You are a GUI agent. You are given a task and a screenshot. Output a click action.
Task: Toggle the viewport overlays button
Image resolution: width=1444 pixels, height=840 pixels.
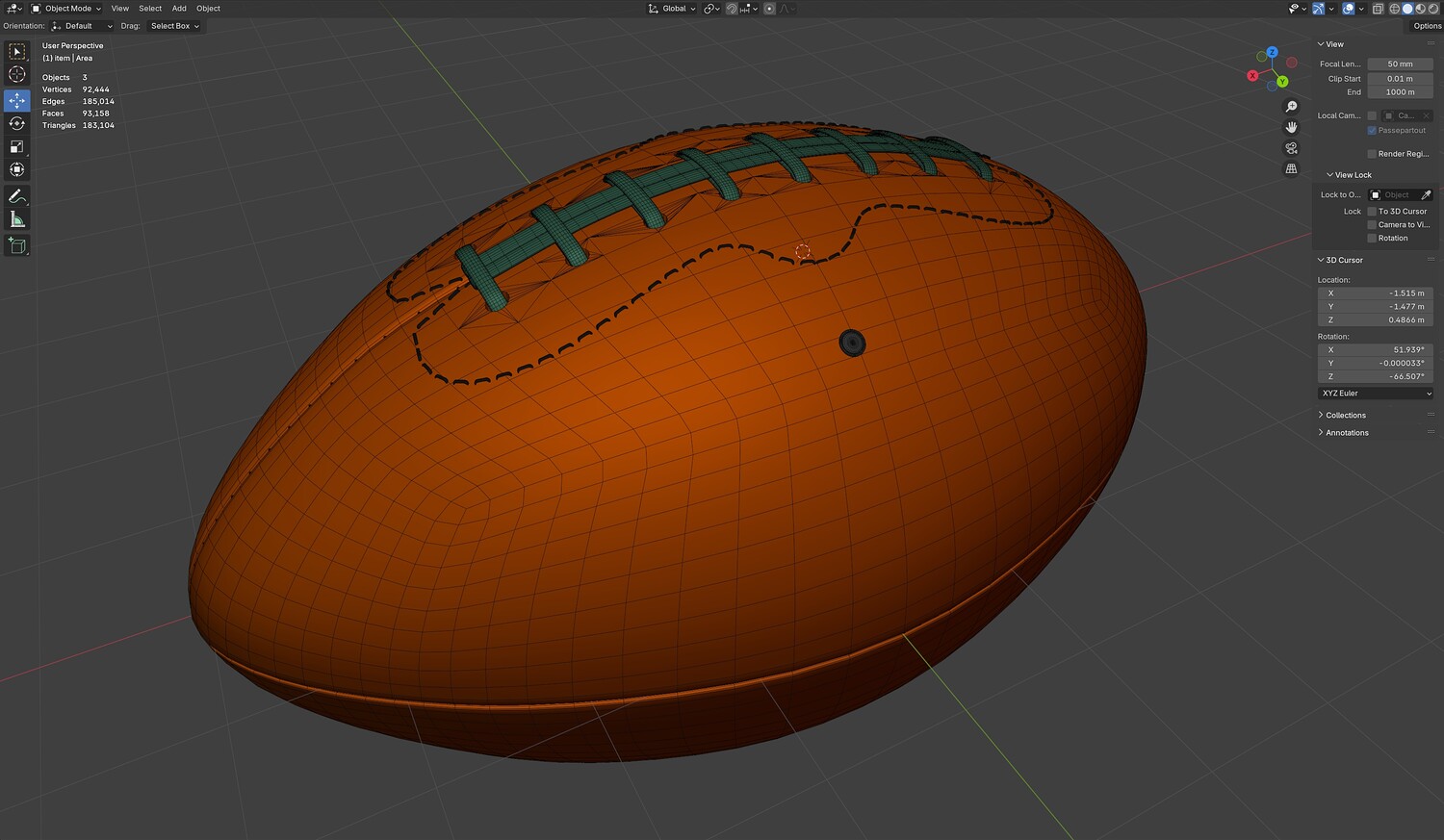pyautogui.click(x=1348, y=9)
